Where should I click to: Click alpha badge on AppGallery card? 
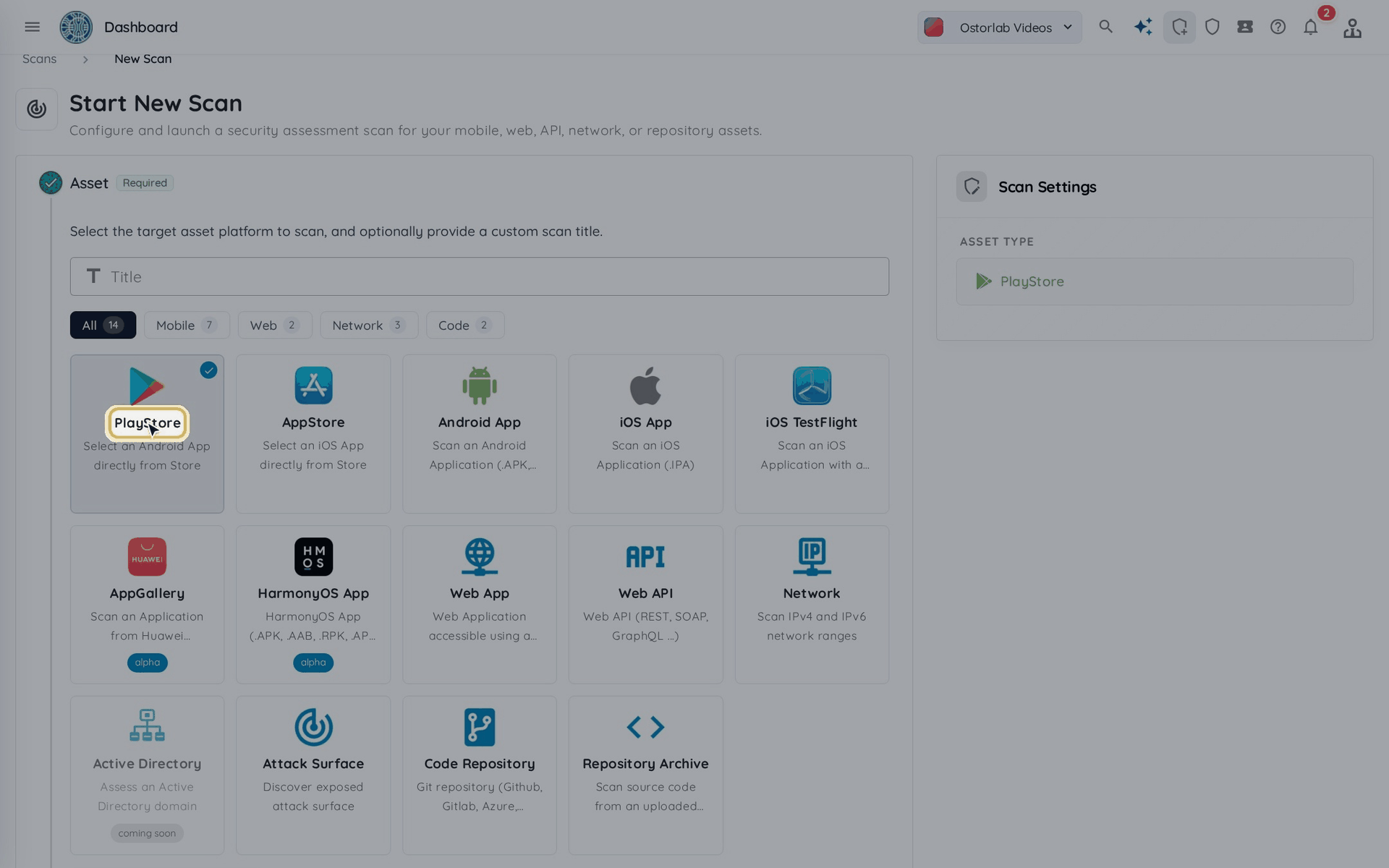coord(147,663)
